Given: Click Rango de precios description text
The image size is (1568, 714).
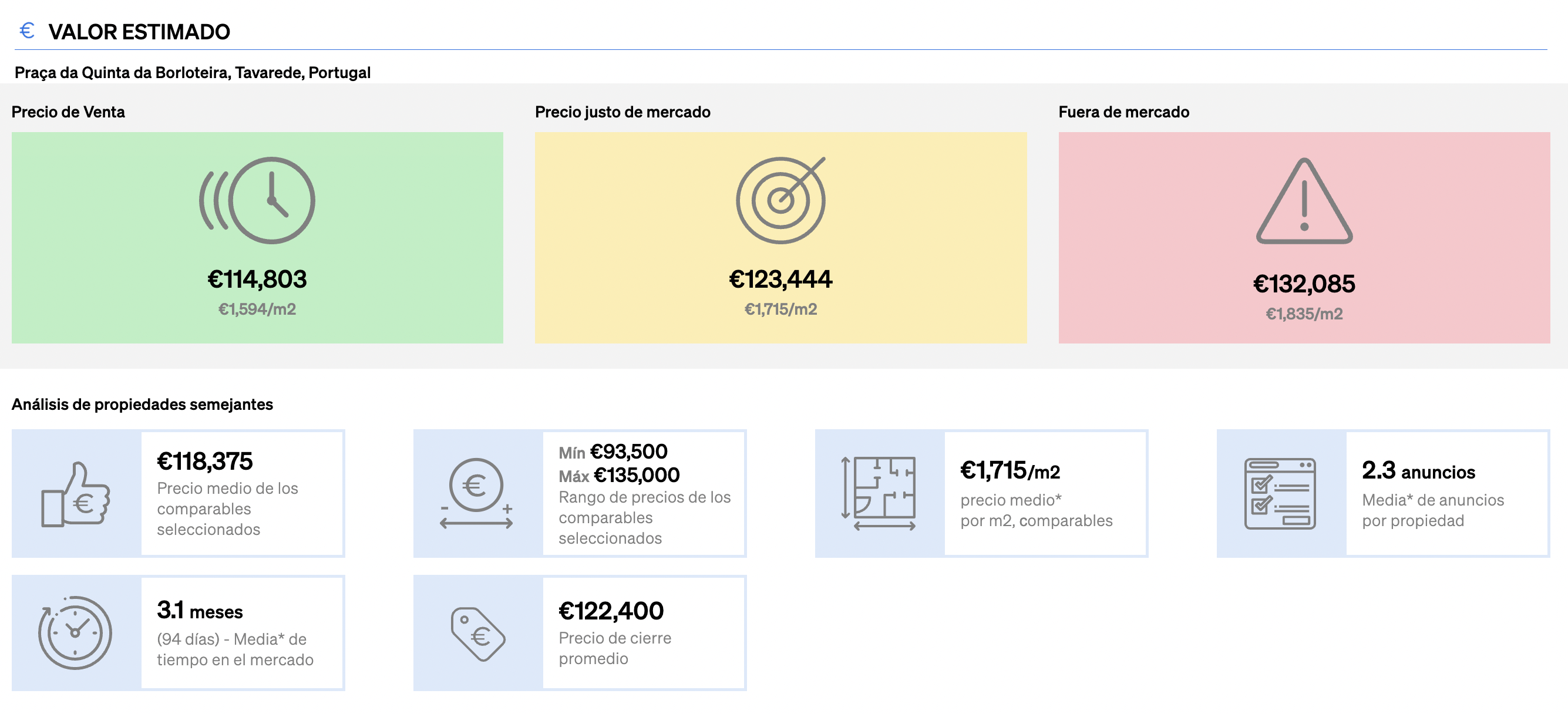Looking at the screenshot, I should [x=645, y=517].
